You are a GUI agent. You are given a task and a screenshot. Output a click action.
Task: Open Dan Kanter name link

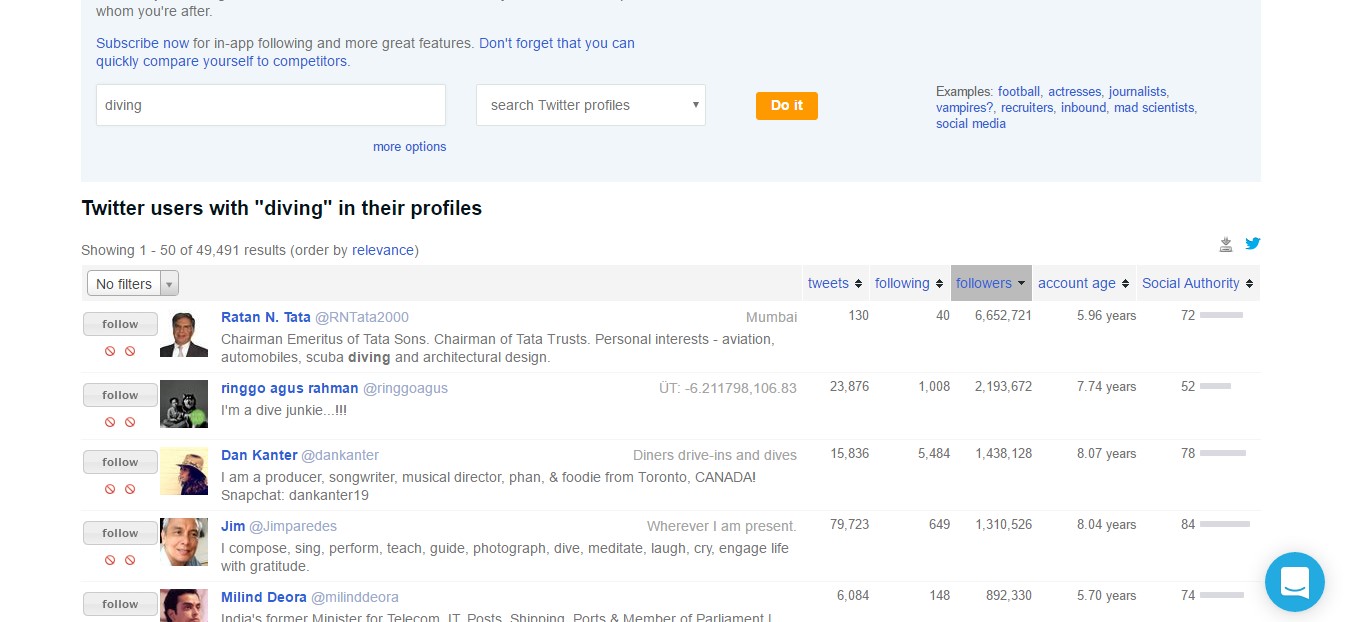click(259, 455)
